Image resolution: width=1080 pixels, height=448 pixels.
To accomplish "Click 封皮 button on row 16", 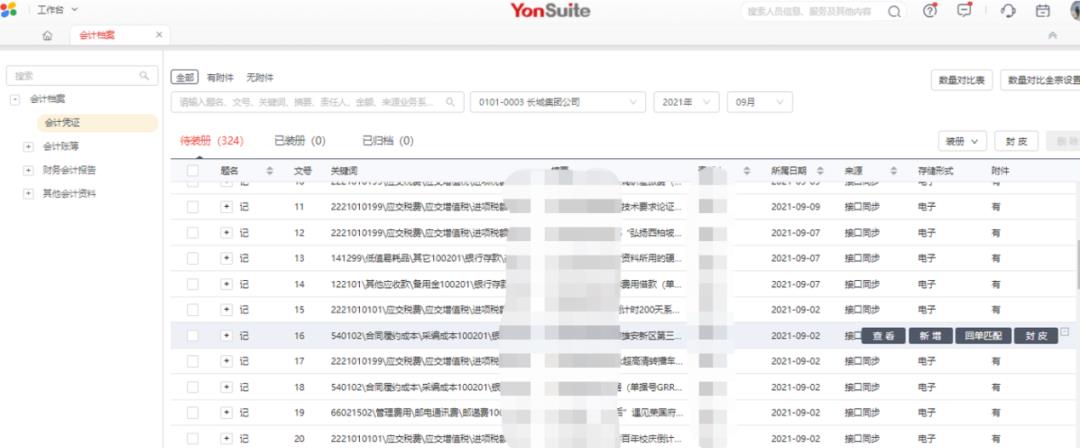I will coord(1036,336).
